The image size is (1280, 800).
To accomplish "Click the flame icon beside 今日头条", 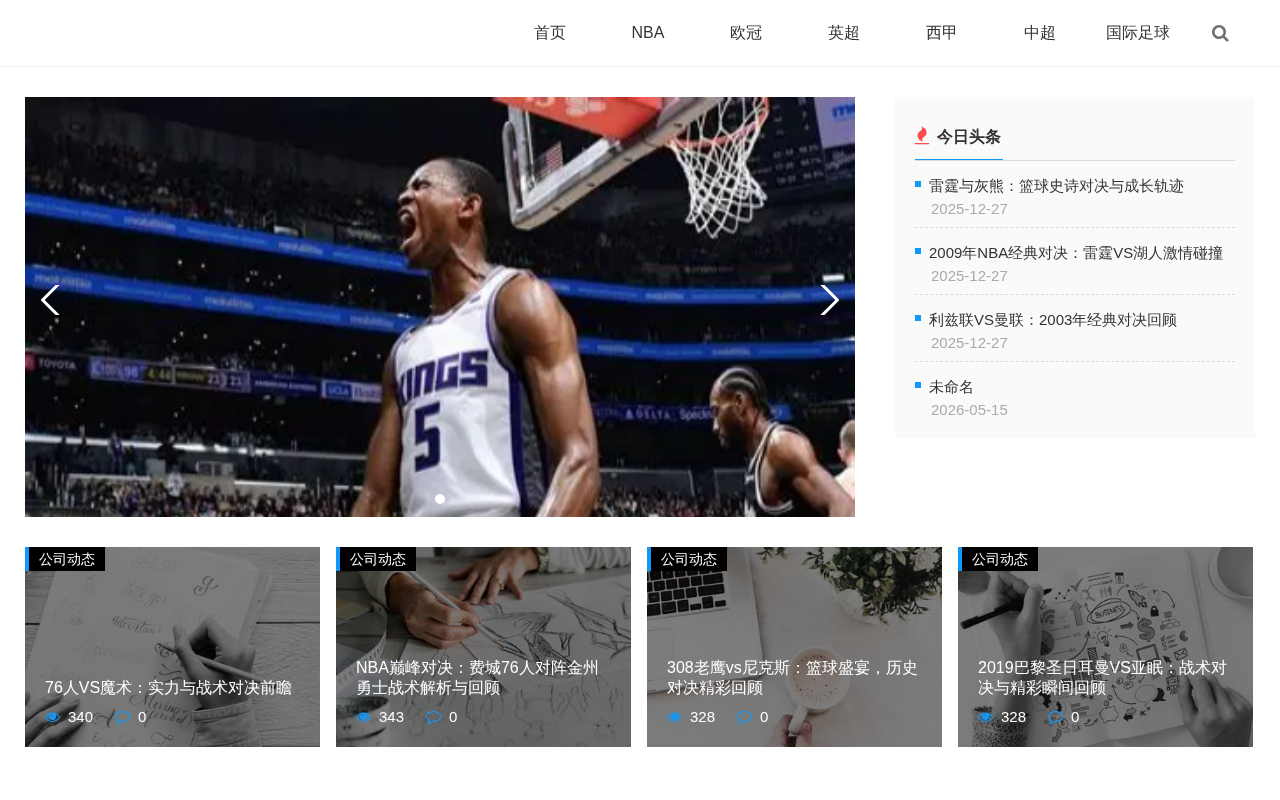I will click(x=922, y=136).
